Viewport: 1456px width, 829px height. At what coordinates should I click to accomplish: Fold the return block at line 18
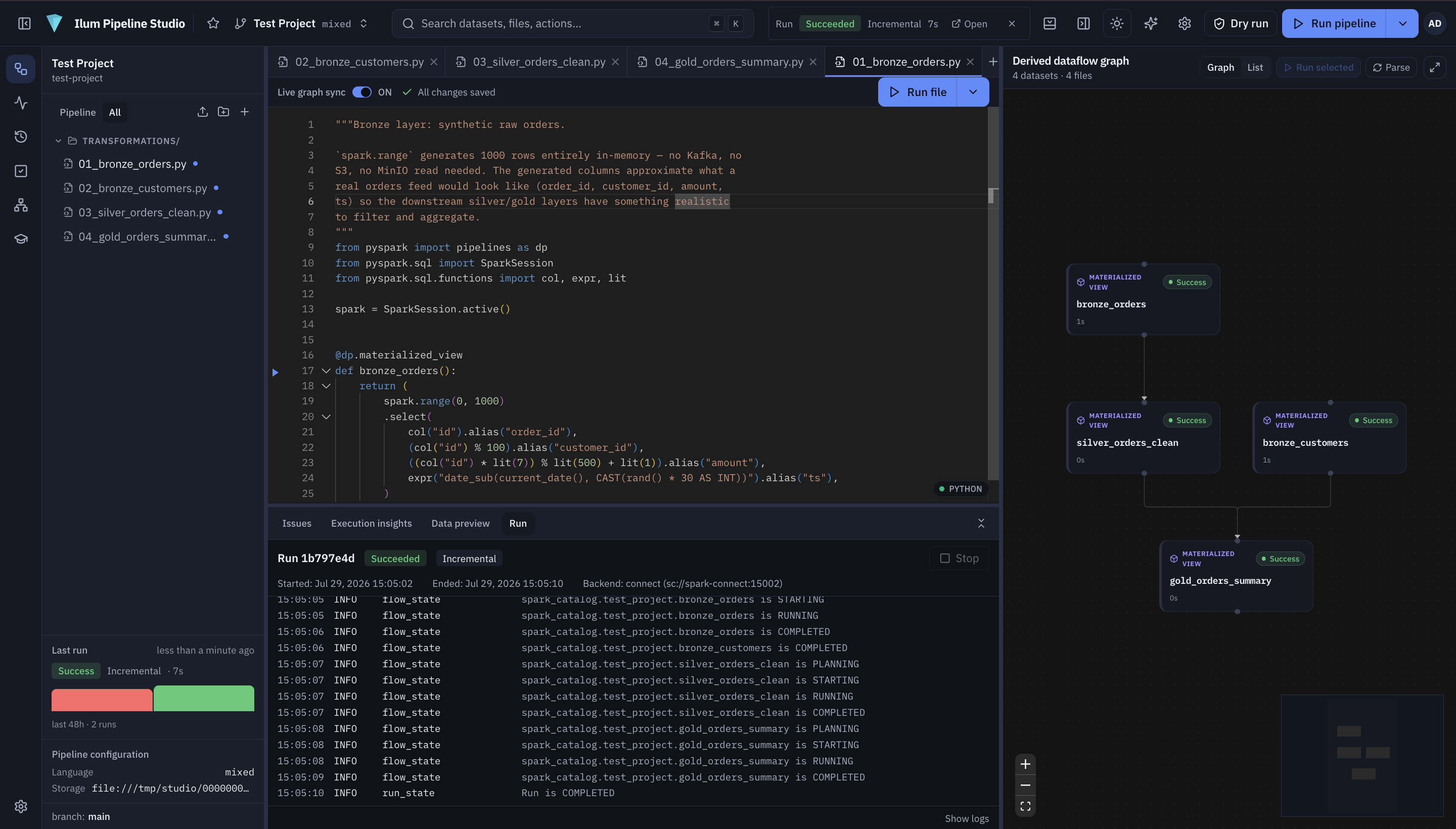(326, 386)
